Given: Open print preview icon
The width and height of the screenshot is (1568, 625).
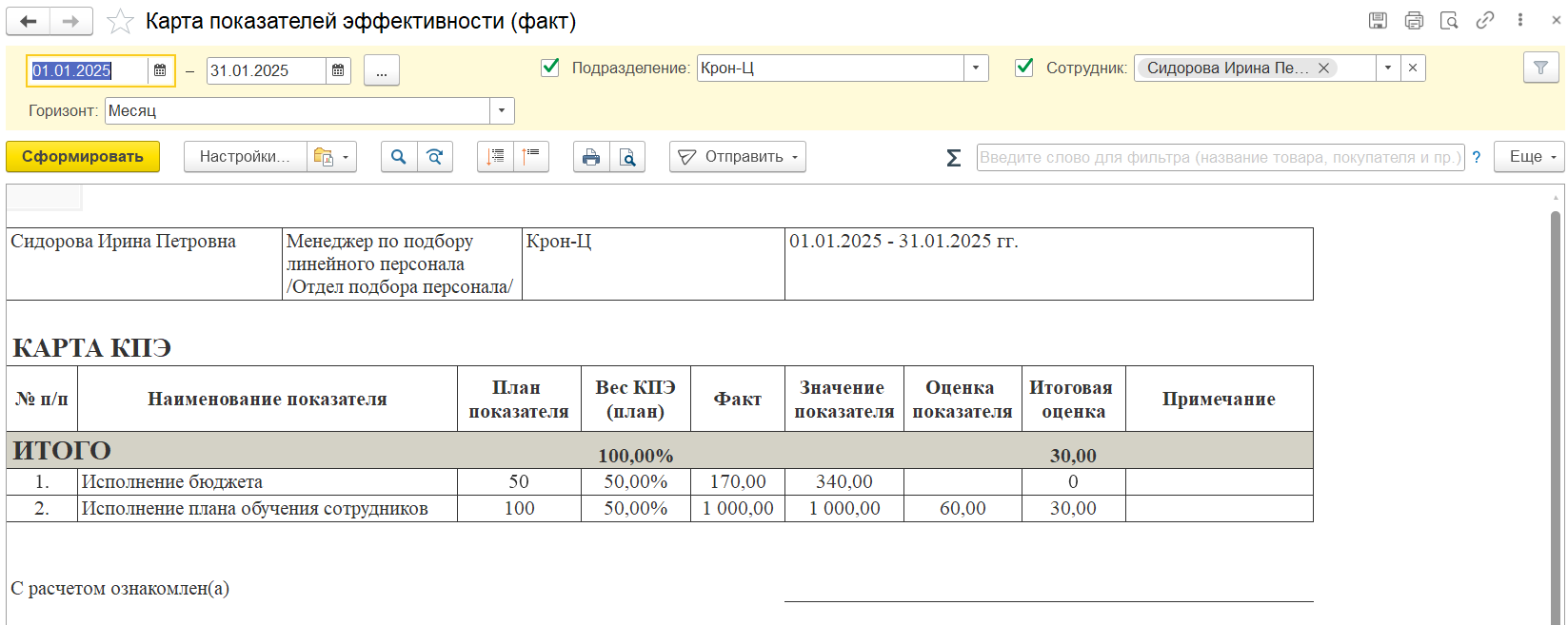Looking at the screenshot, I should (627, 157).
